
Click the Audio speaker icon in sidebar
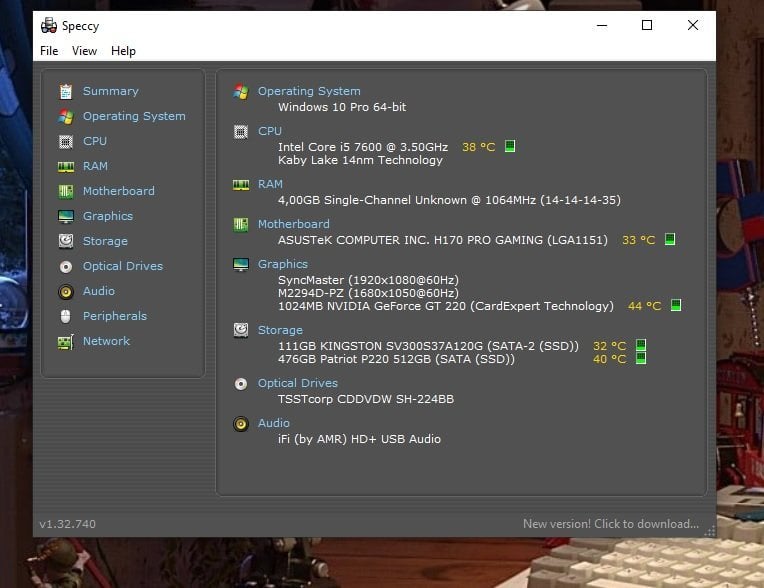coord(66,291)
